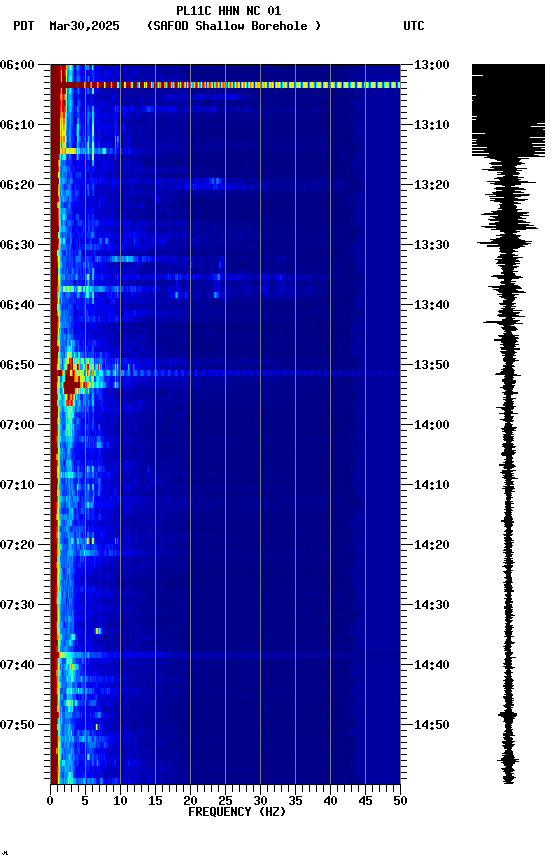Click the station title PL11C HHN NC 01

(x=228, y=10)
